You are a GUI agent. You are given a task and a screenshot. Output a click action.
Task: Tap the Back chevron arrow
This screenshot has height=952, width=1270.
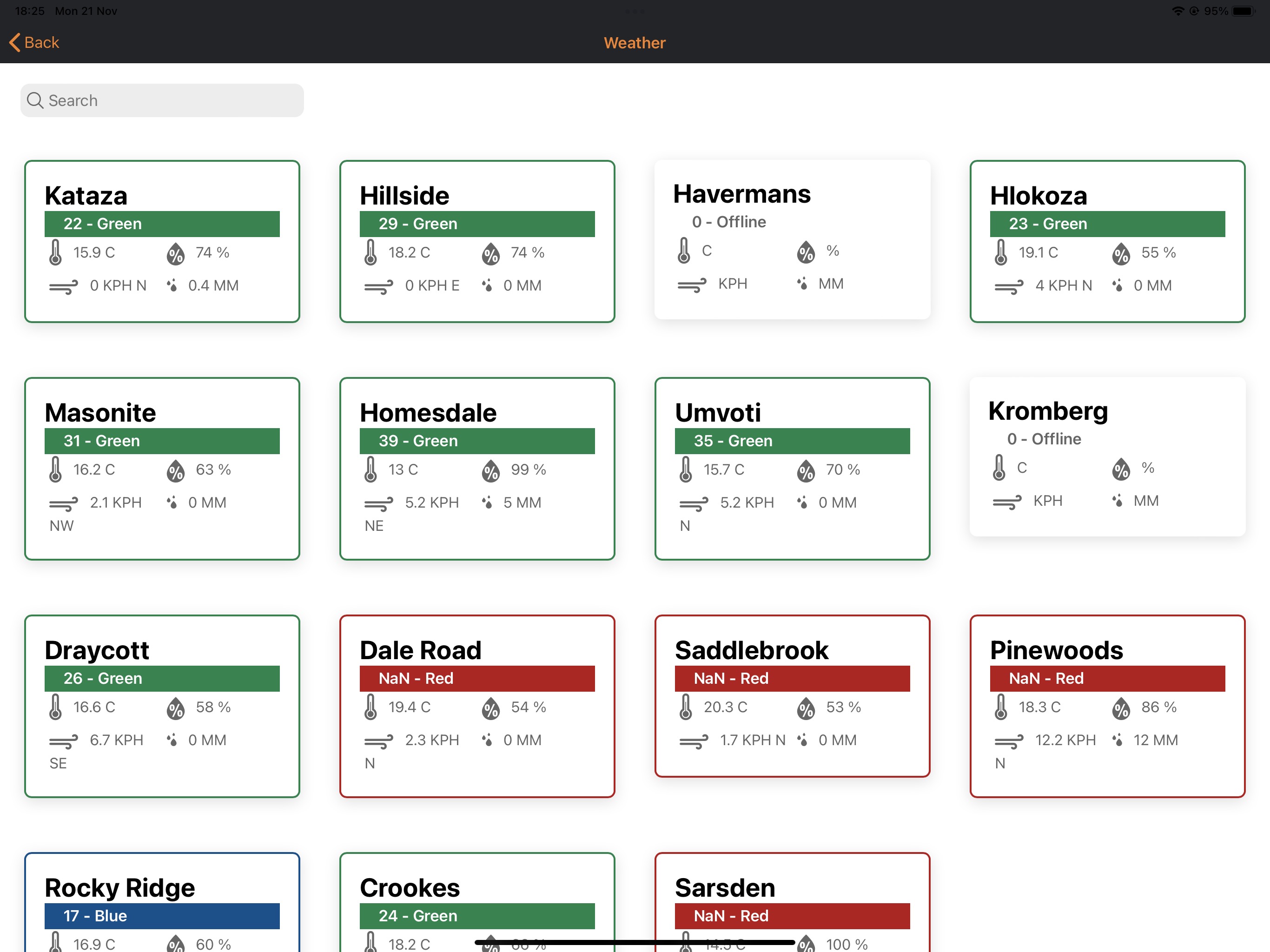tap(14, 42)
